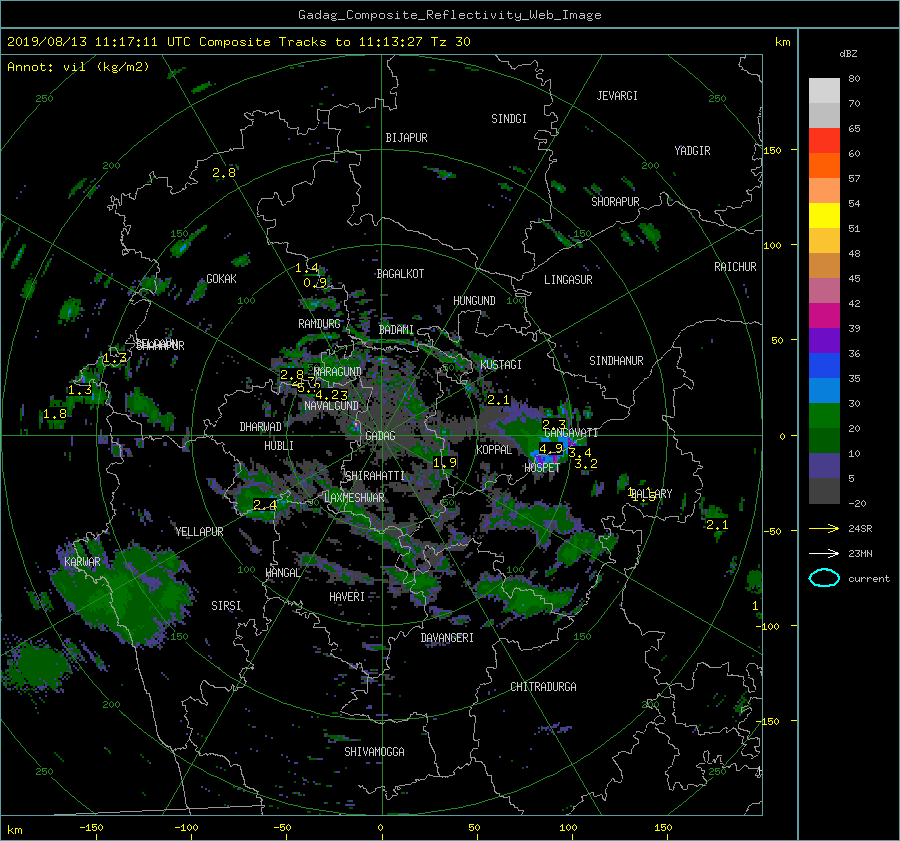Click the HANGAL city label
900x841 pixels.
[282, 573]
